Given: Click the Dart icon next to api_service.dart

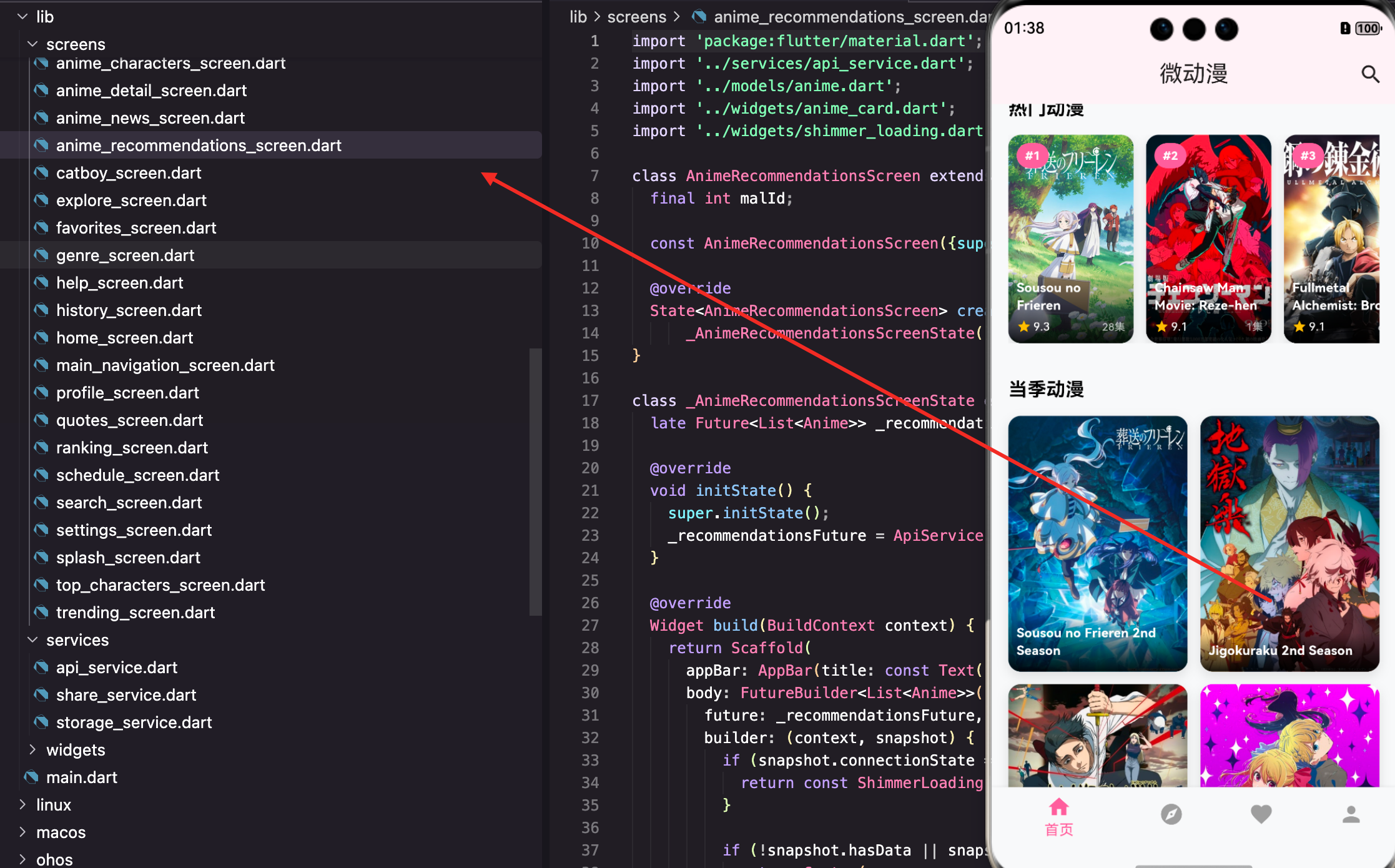Looking at the screenshot, I should point(42,668).
